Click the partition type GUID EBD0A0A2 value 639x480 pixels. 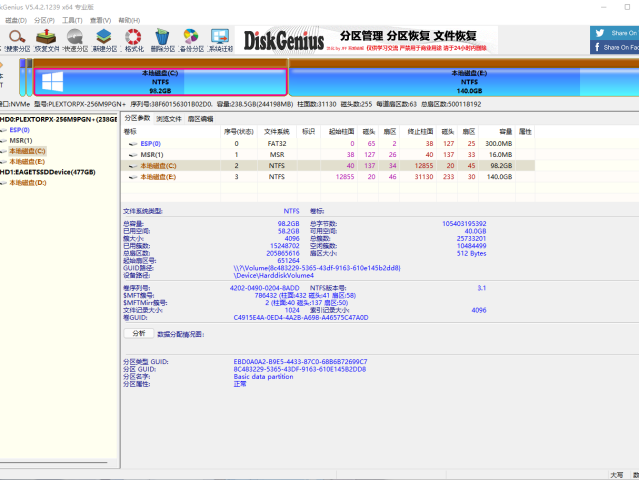300,362
